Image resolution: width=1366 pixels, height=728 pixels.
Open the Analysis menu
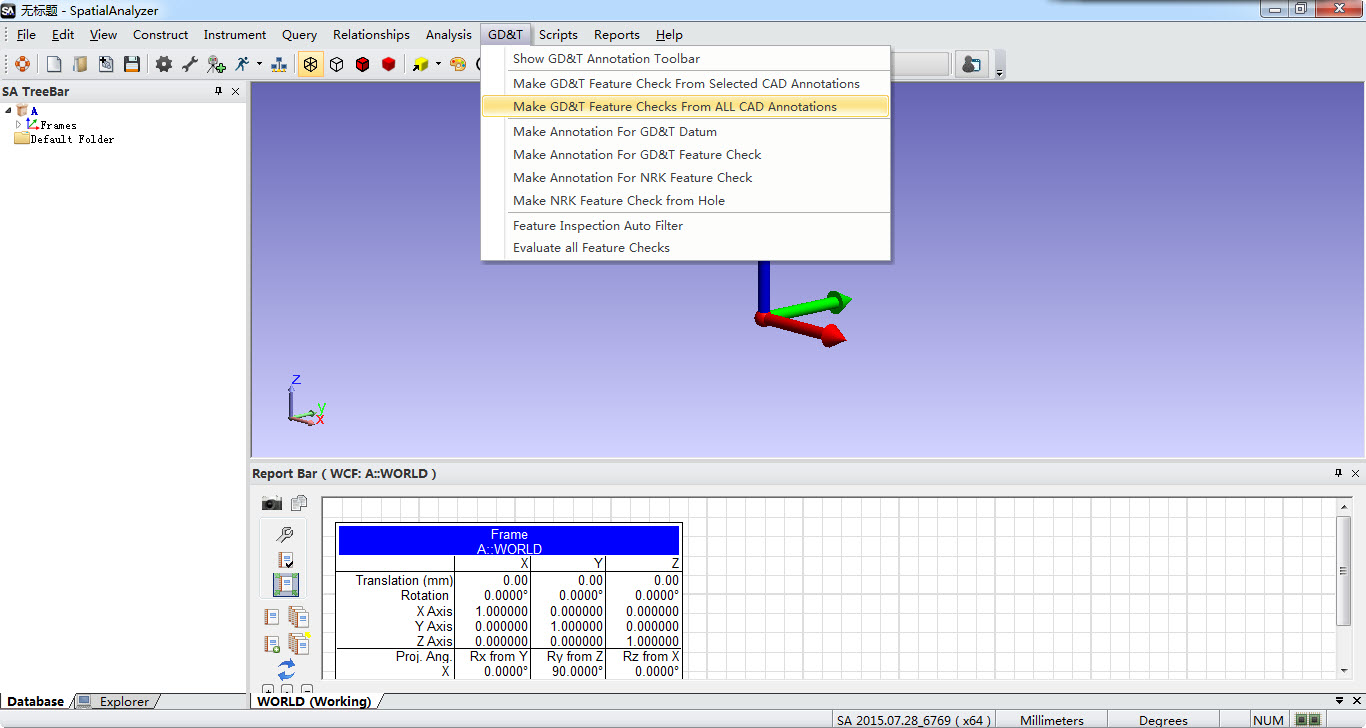pos(449,35)
